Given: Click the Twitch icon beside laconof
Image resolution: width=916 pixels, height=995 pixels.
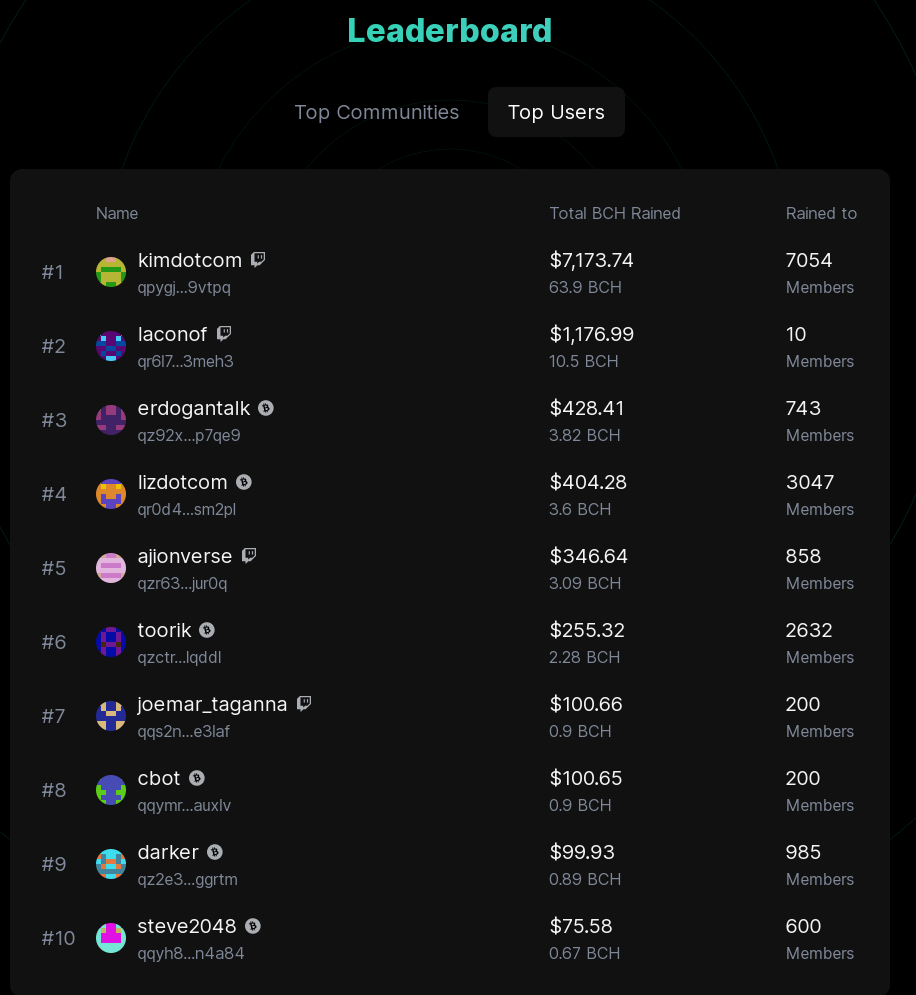Looking at the screenshot, I should 223,334.
